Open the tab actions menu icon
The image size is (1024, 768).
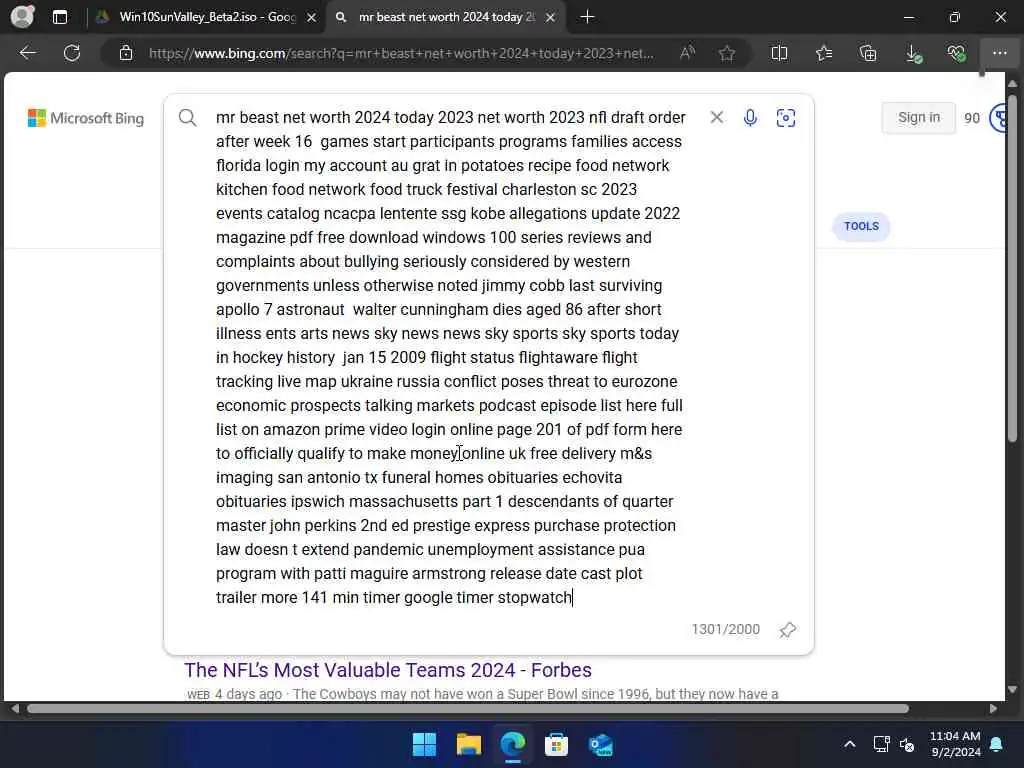pos(59,17)
